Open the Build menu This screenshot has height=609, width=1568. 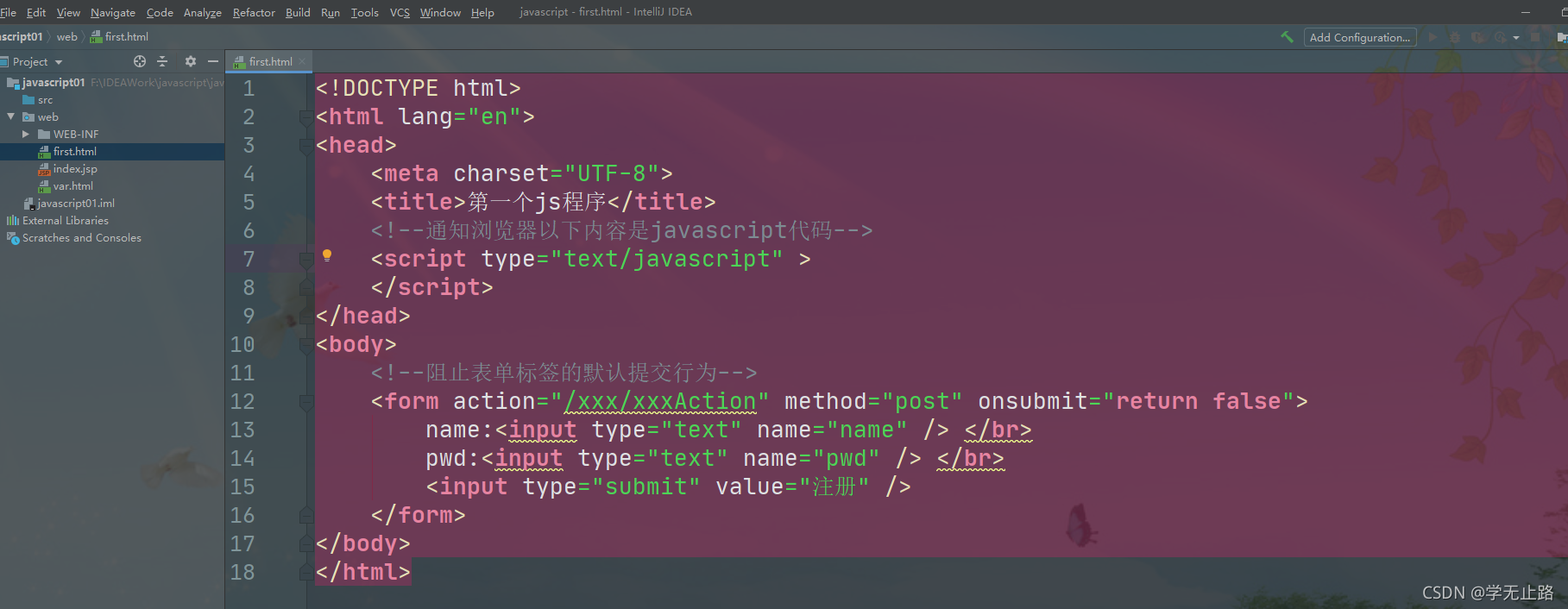click(298, 12)
